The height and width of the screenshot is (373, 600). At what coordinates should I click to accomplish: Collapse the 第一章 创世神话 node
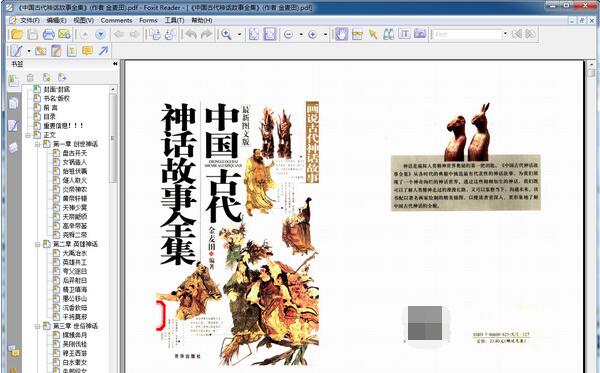tap(38, 144)
